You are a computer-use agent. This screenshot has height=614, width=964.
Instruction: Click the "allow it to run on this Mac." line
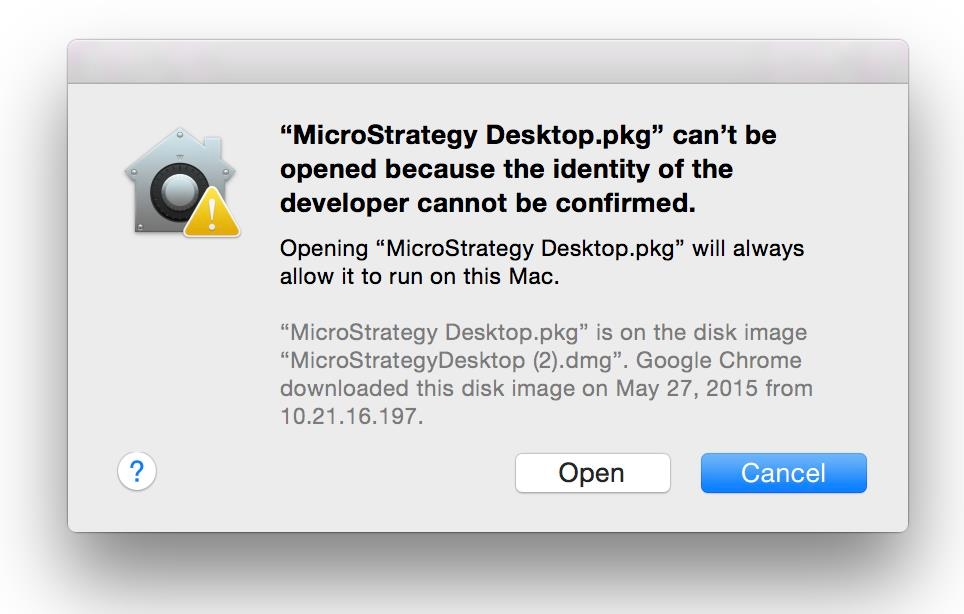419,277
